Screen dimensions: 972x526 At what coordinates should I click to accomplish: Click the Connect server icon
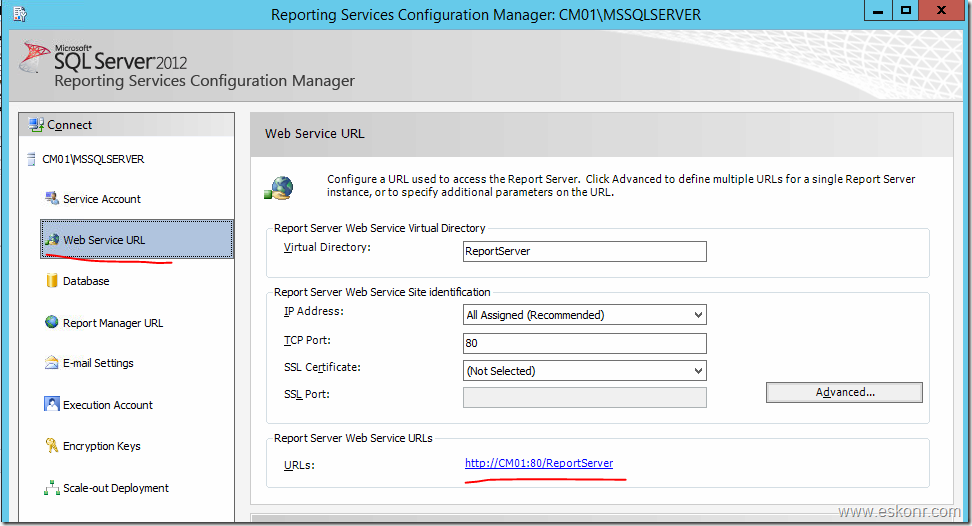point(36,125)
